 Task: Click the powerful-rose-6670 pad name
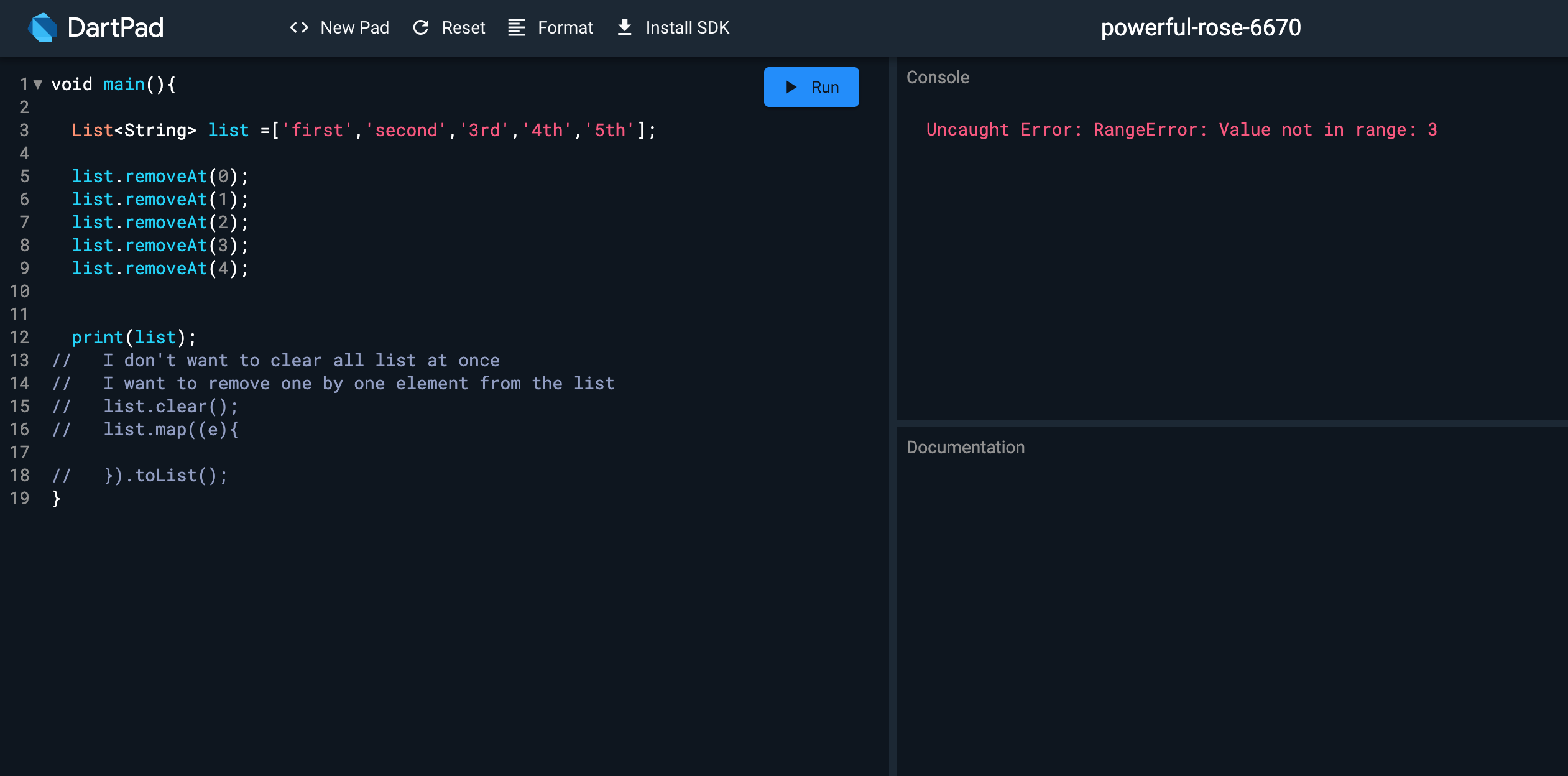(x=1201, y=27)
